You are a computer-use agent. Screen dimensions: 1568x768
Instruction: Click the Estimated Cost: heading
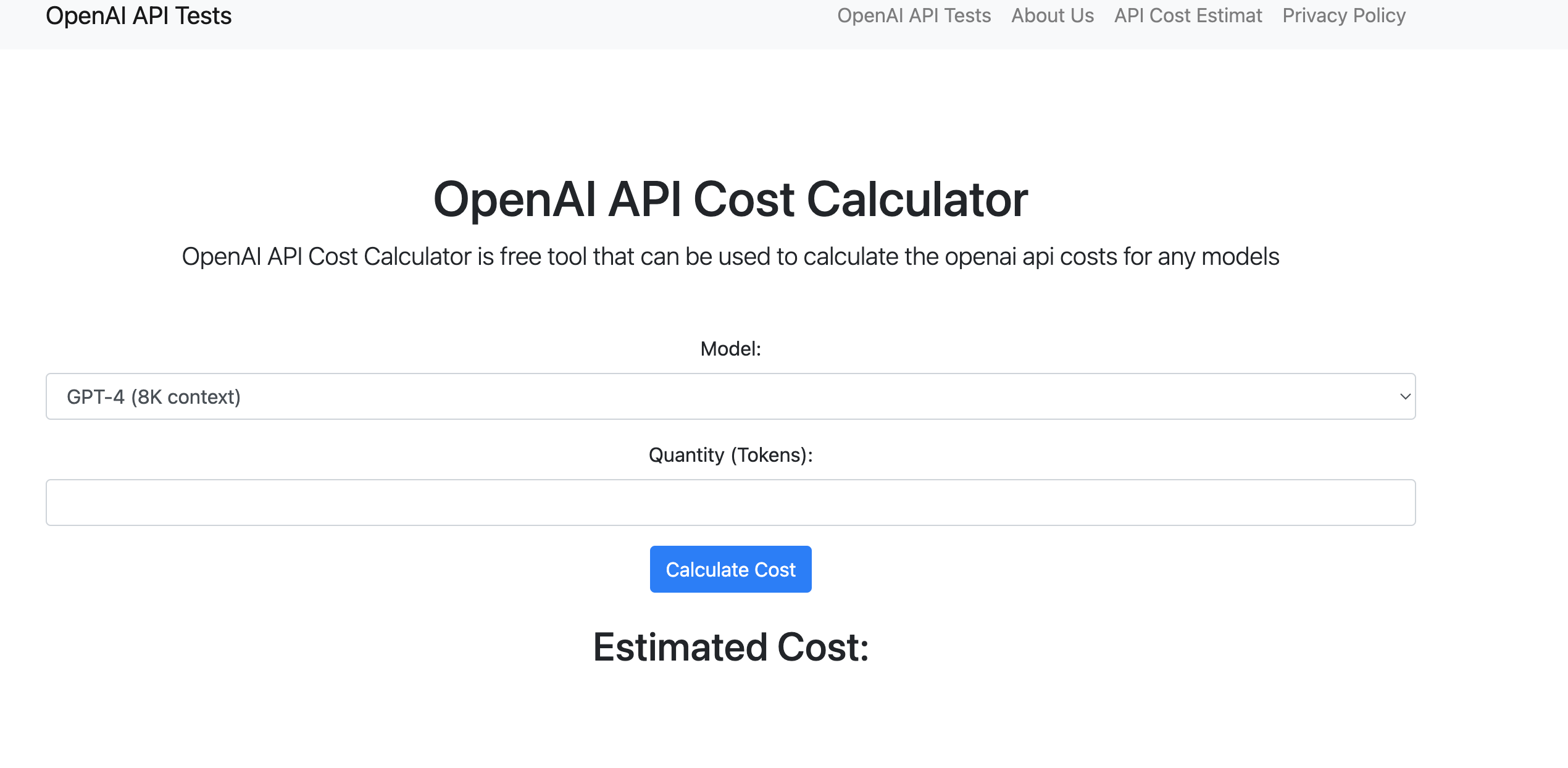(731, 647)
